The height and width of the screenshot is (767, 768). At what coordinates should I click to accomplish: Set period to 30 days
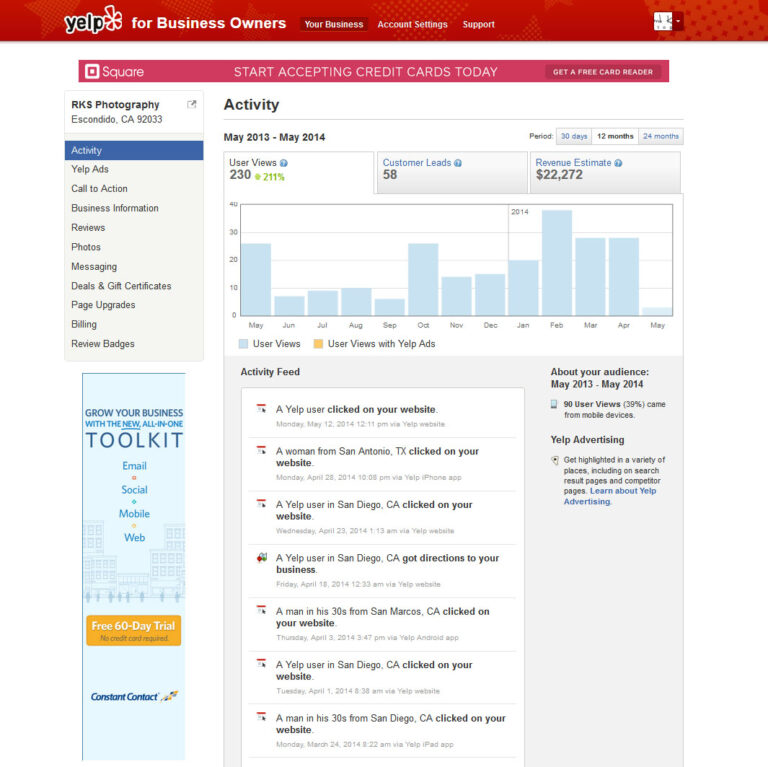point(573,136)
